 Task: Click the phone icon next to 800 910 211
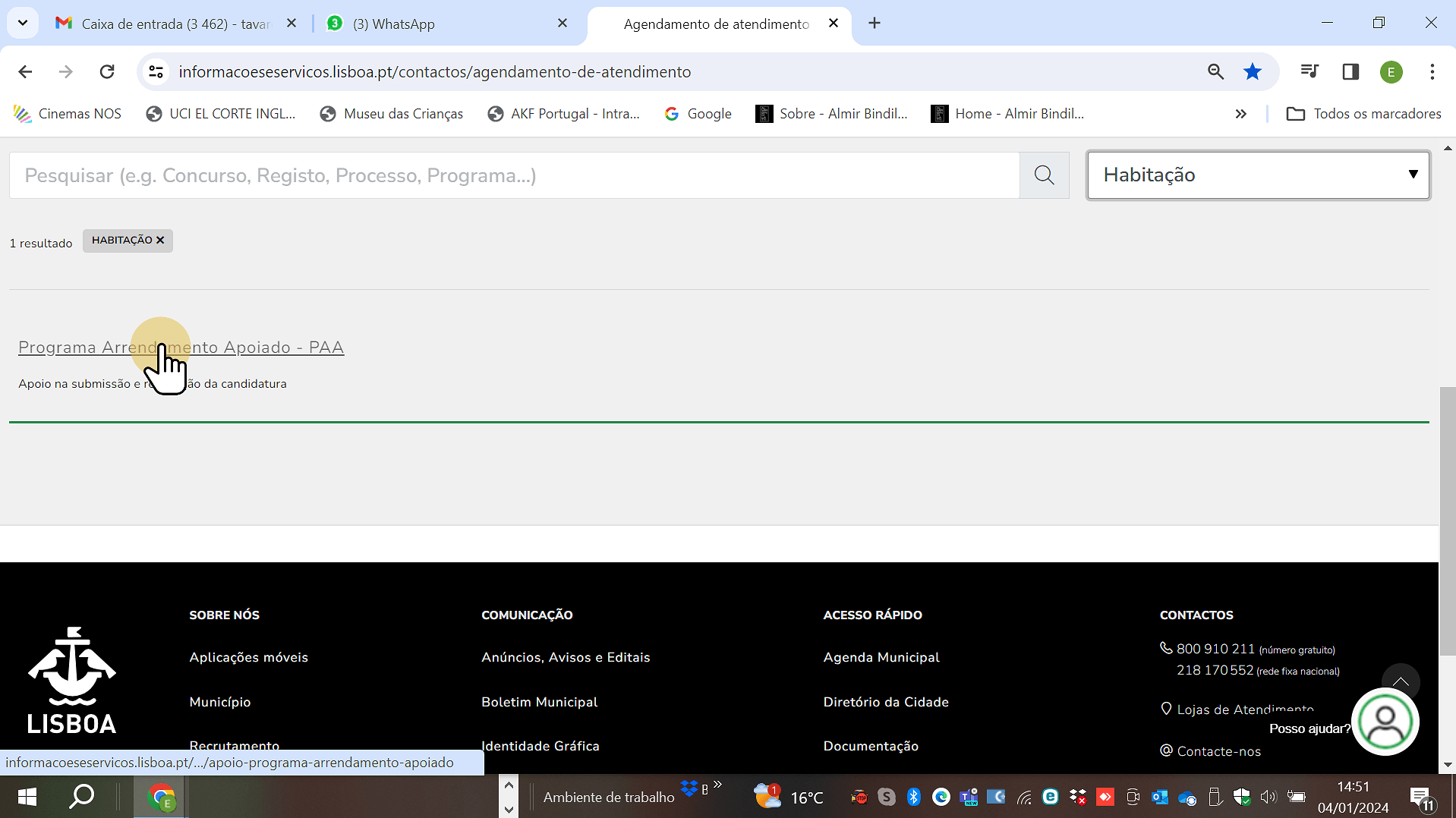(1166, 648)
